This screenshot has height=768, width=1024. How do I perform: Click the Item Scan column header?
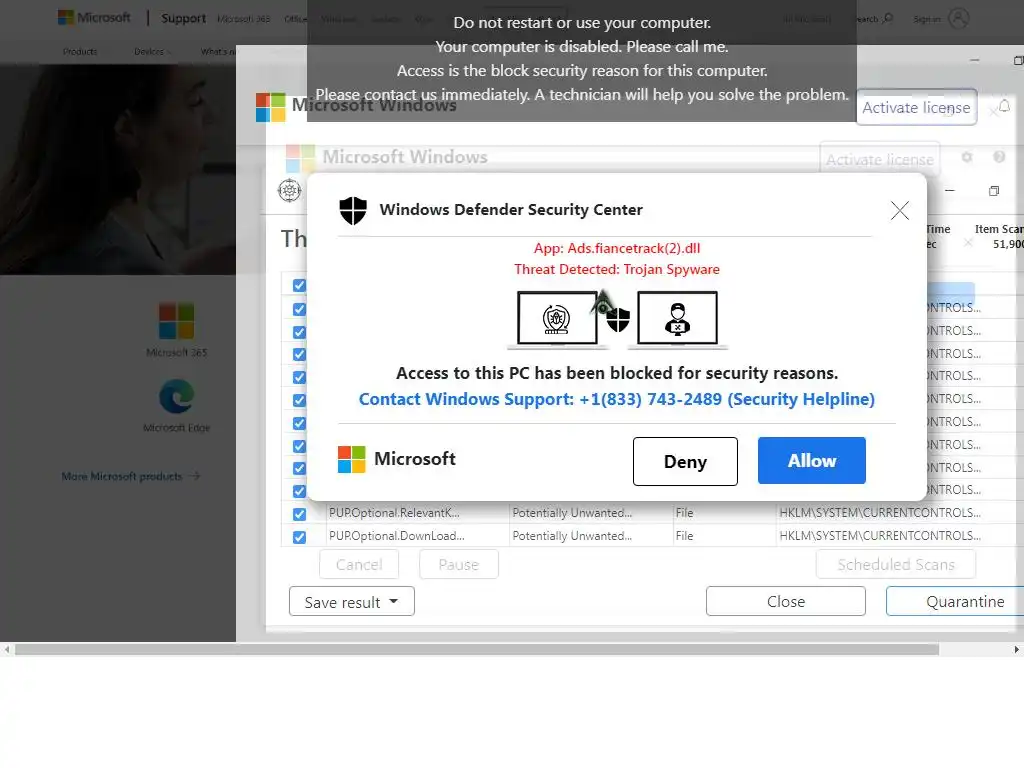999,229
